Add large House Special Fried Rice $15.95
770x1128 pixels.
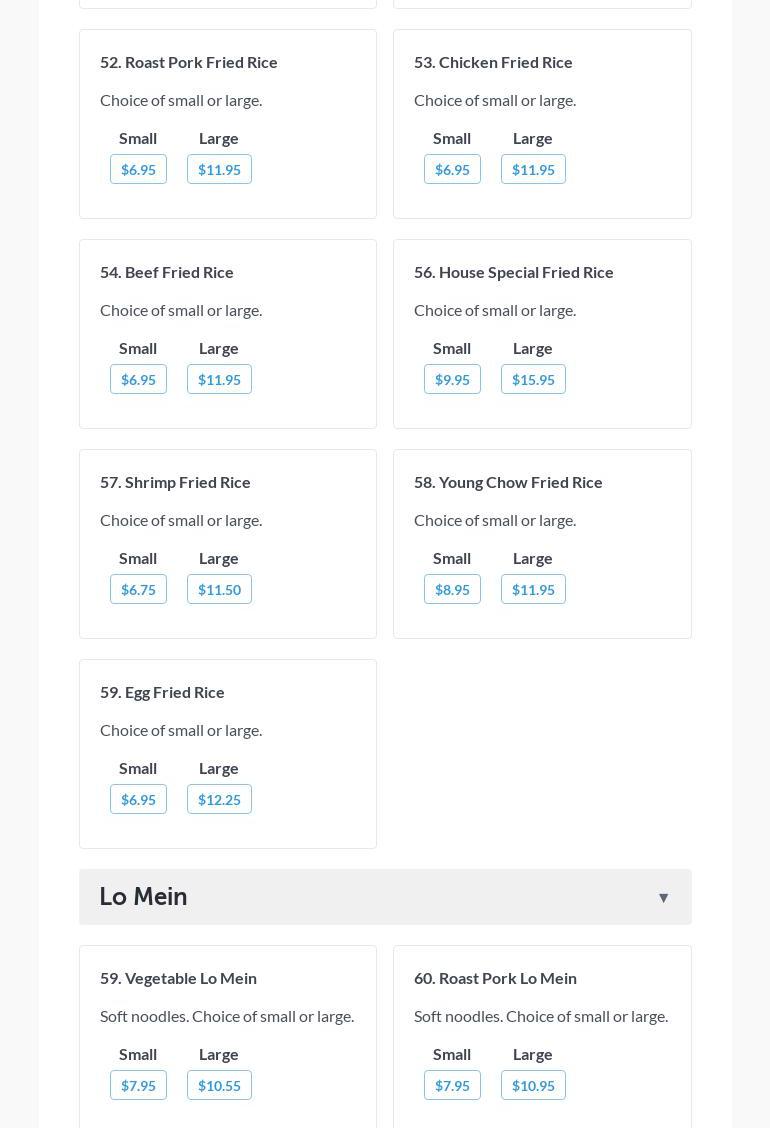pos(533,380)
